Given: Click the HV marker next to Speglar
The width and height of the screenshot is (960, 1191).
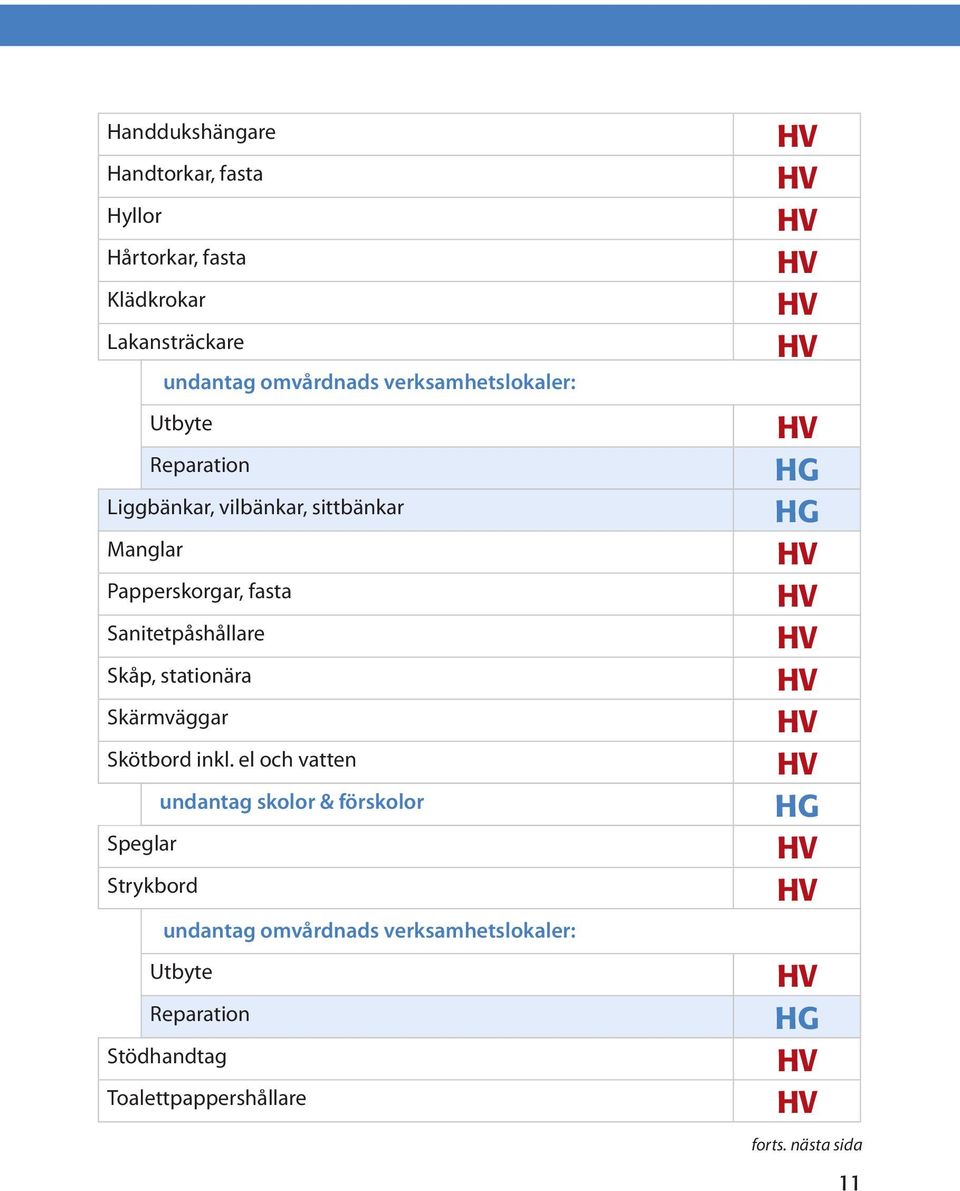Looking at the screenshot, I should point(797,848).
